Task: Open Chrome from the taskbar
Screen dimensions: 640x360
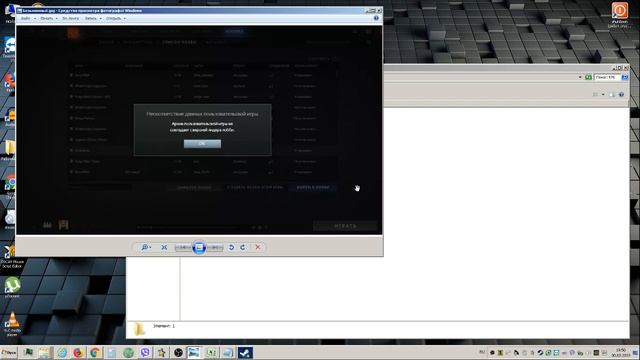Action: click(95, 352)
